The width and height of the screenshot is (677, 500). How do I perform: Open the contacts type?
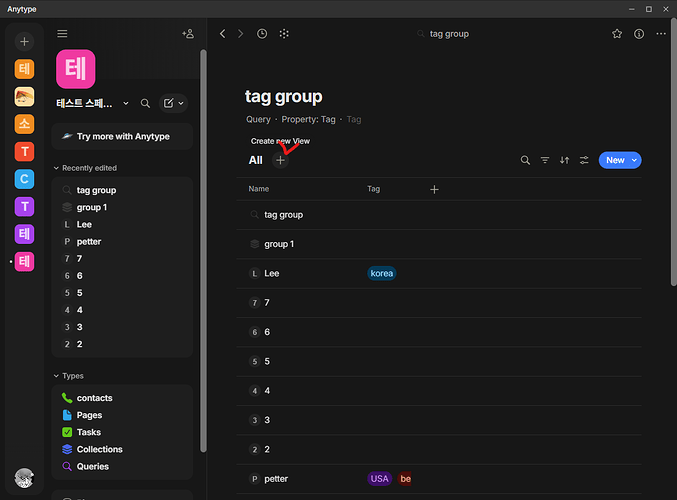[122, 398]
